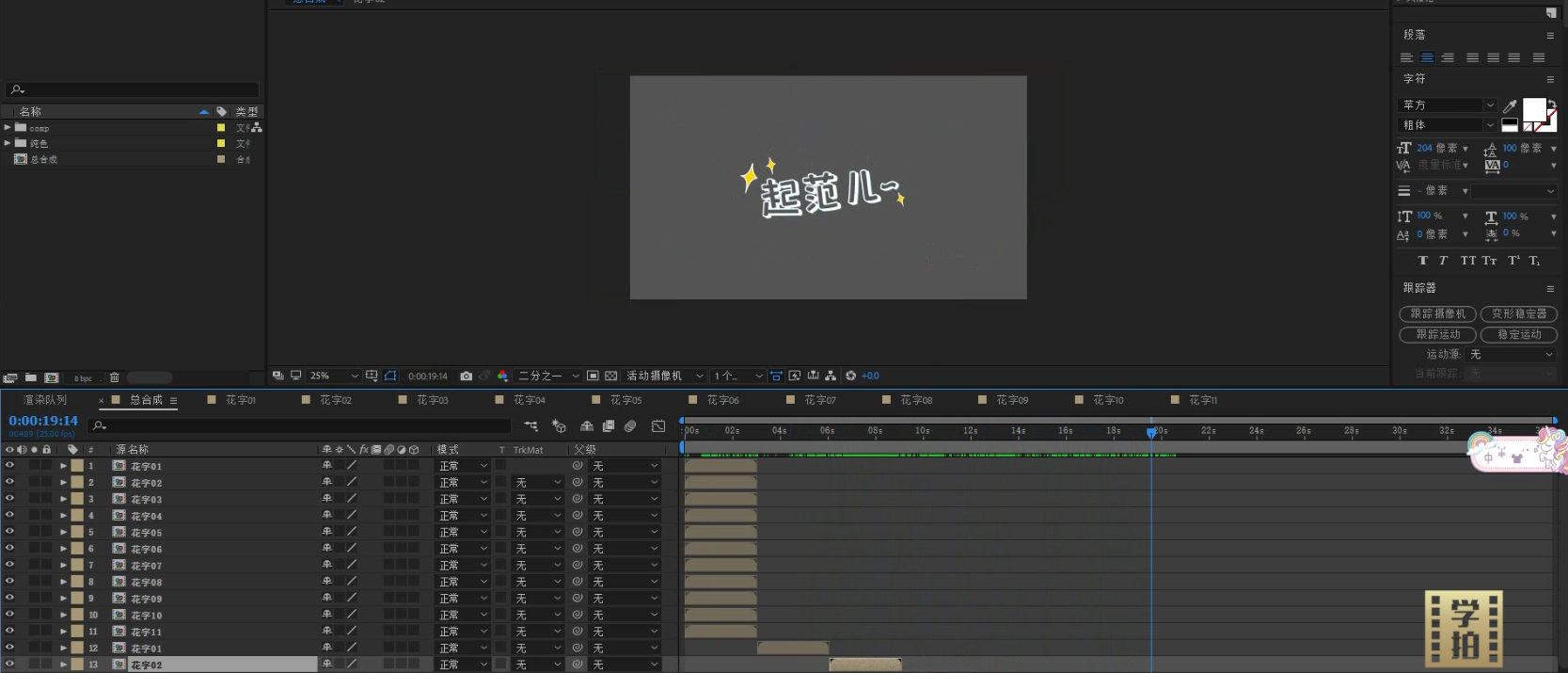Click the 变形稳定器 button
Image resolution: width=1568 pixels, height=673 pixels.
point(1519,314)
